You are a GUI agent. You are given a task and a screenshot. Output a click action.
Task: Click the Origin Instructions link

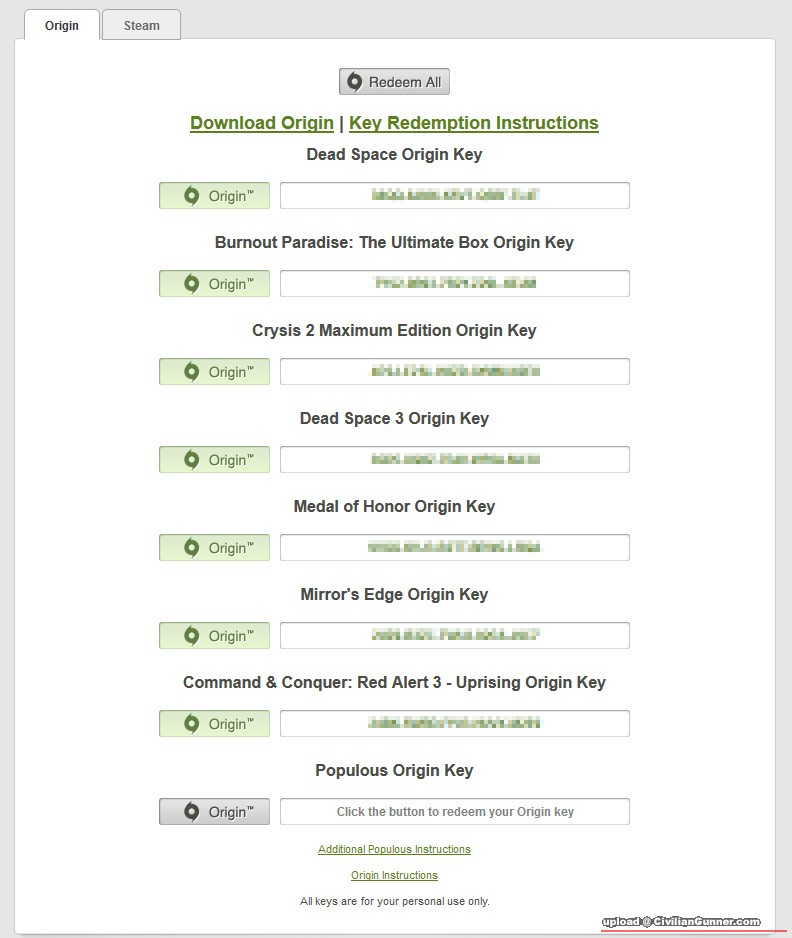pos(394,875)
